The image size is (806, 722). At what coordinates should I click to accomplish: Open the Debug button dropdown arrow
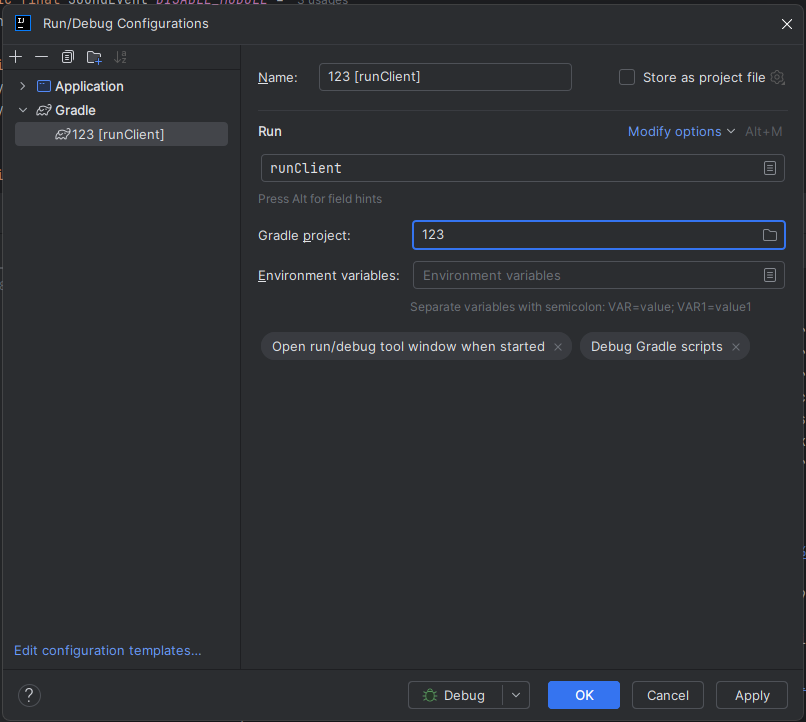coord(516,695)
